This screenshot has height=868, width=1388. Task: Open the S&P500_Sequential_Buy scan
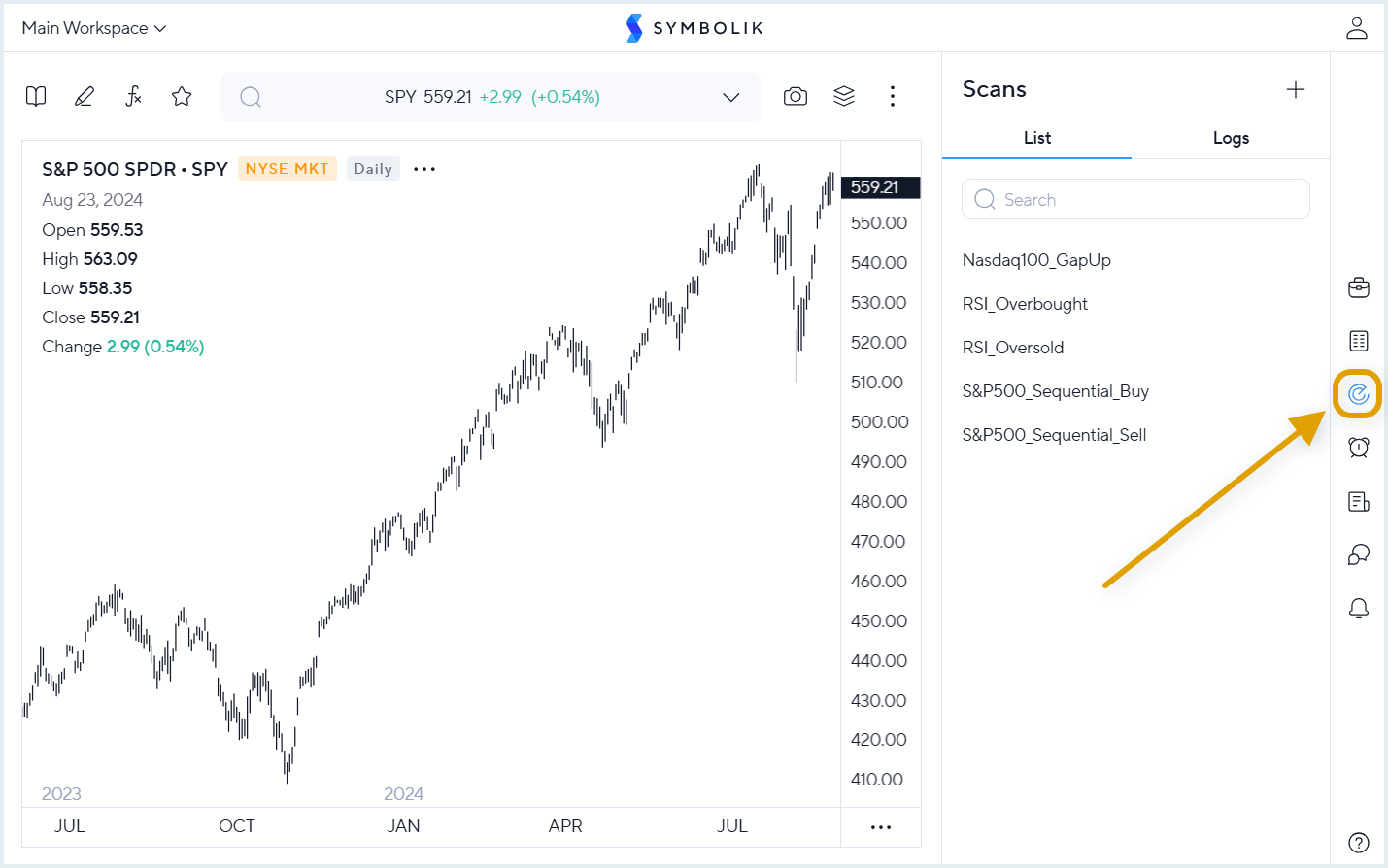click(1056, 391)
